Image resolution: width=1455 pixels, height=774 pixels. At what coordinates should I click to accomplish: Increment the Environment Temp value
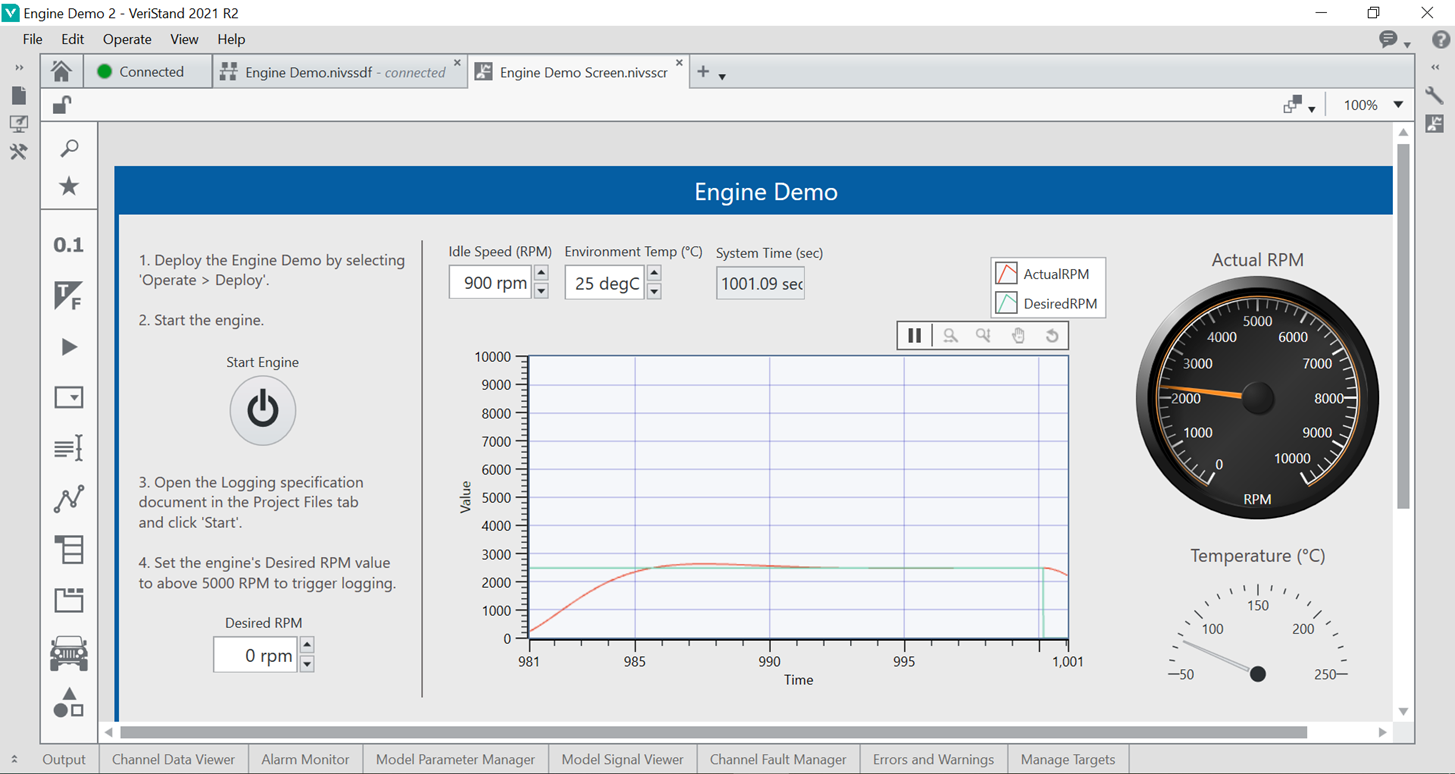[x=654, y=273]
